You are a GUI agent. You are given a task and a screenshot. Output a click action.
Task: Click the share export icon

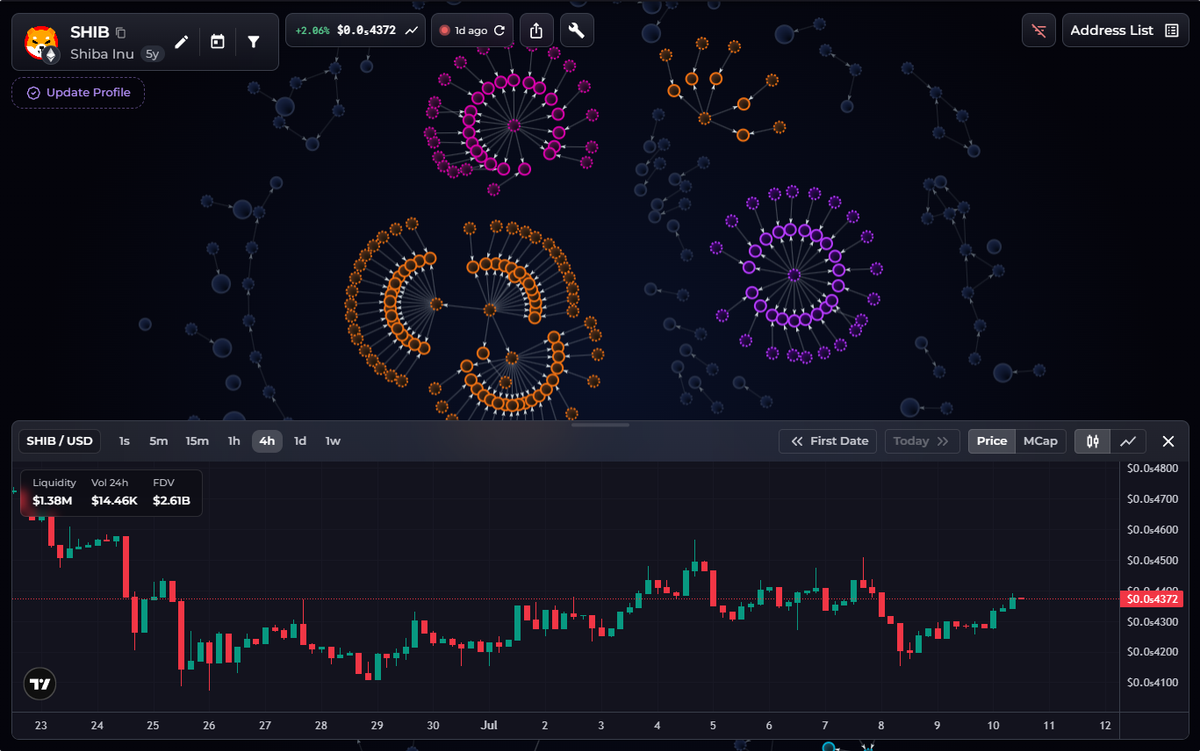(x=536, y=30)
